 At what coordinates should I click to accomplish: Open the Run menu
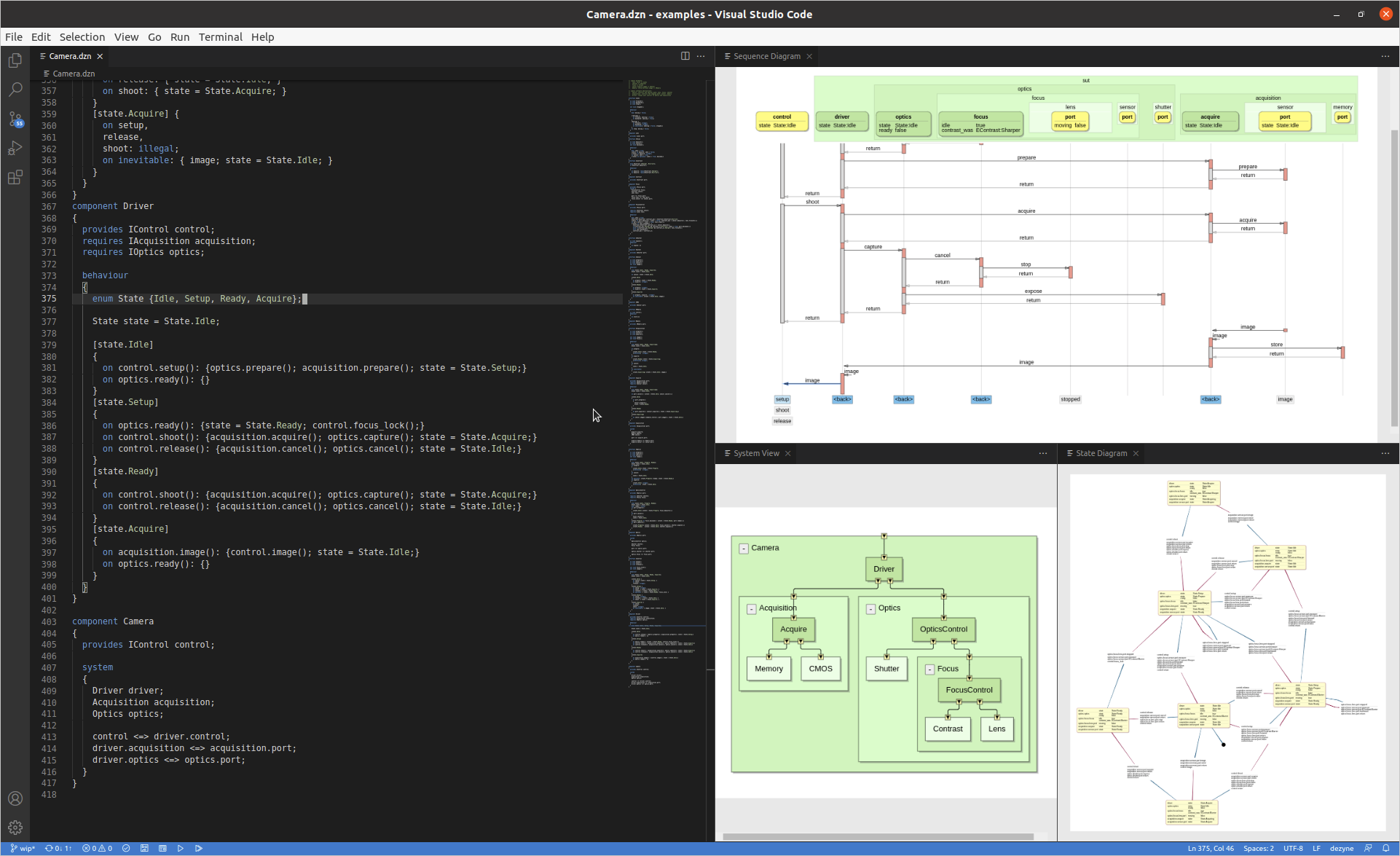(x=180, y=37)
